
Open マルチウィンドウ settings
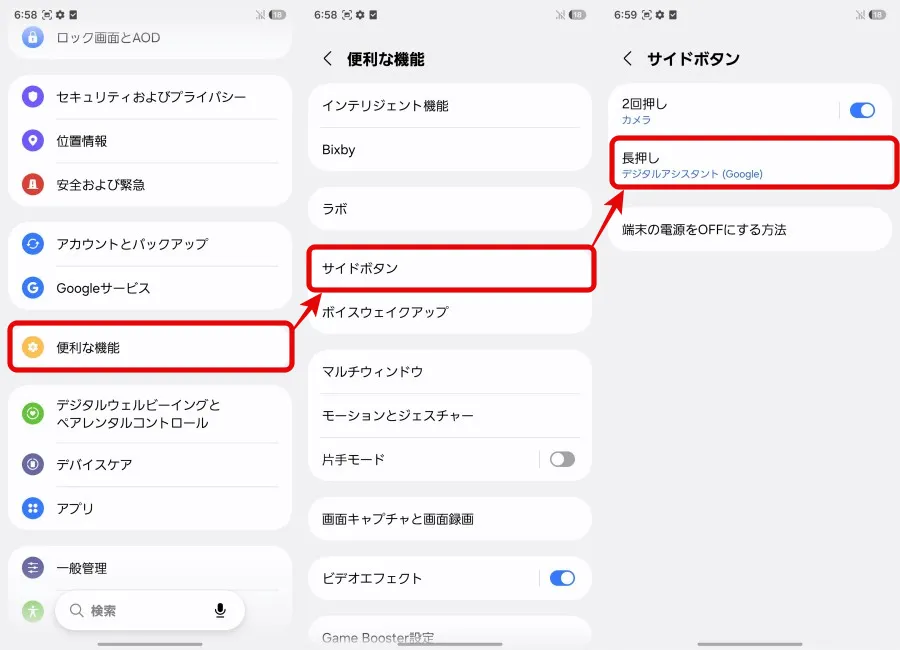[450, 372]
